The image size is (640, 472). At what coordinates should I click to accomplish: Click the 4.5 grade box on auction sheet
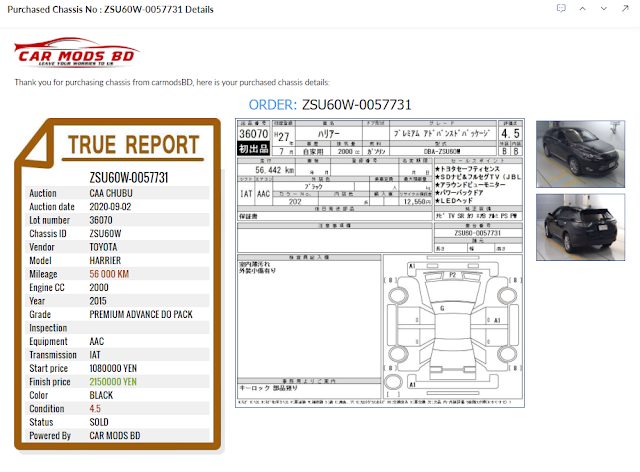(510, 134)
